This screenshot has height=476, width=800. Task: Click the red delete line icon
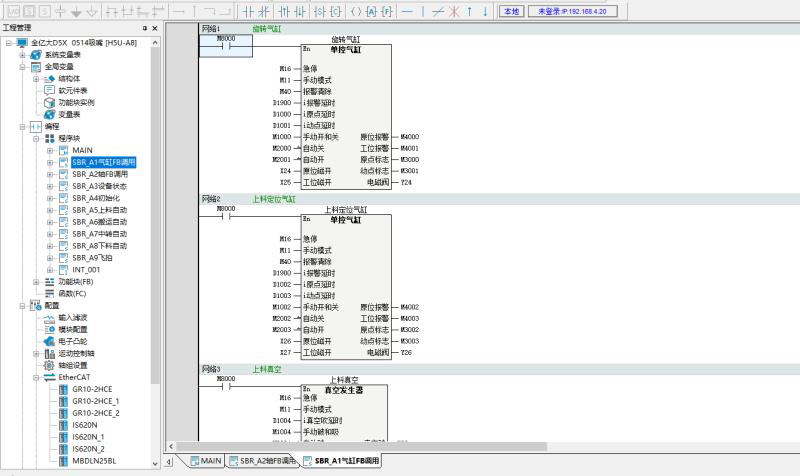click(453, 11)
